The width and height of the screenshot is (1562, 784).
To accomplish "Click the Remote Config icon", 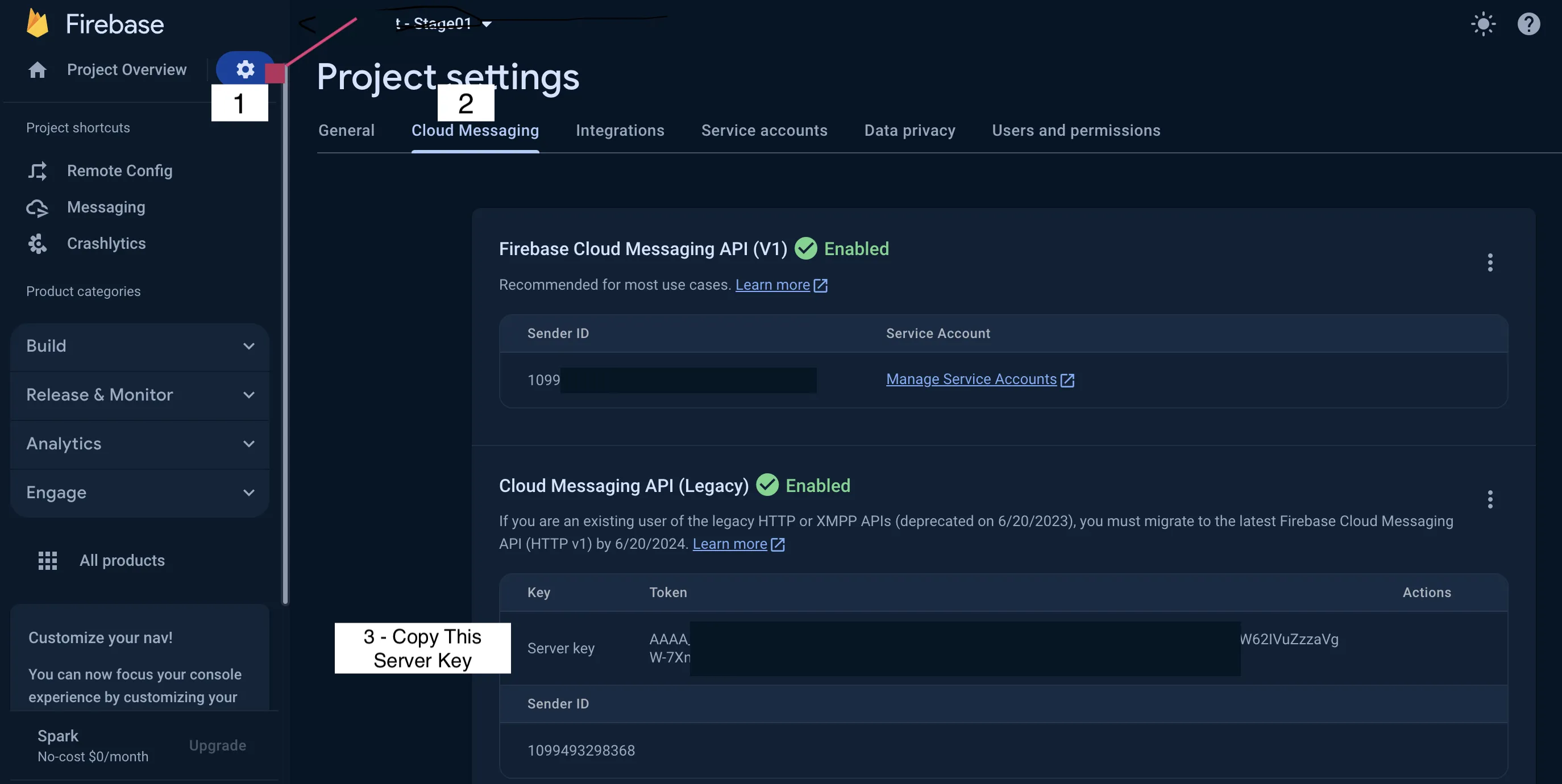I will [x=38, y=171].
